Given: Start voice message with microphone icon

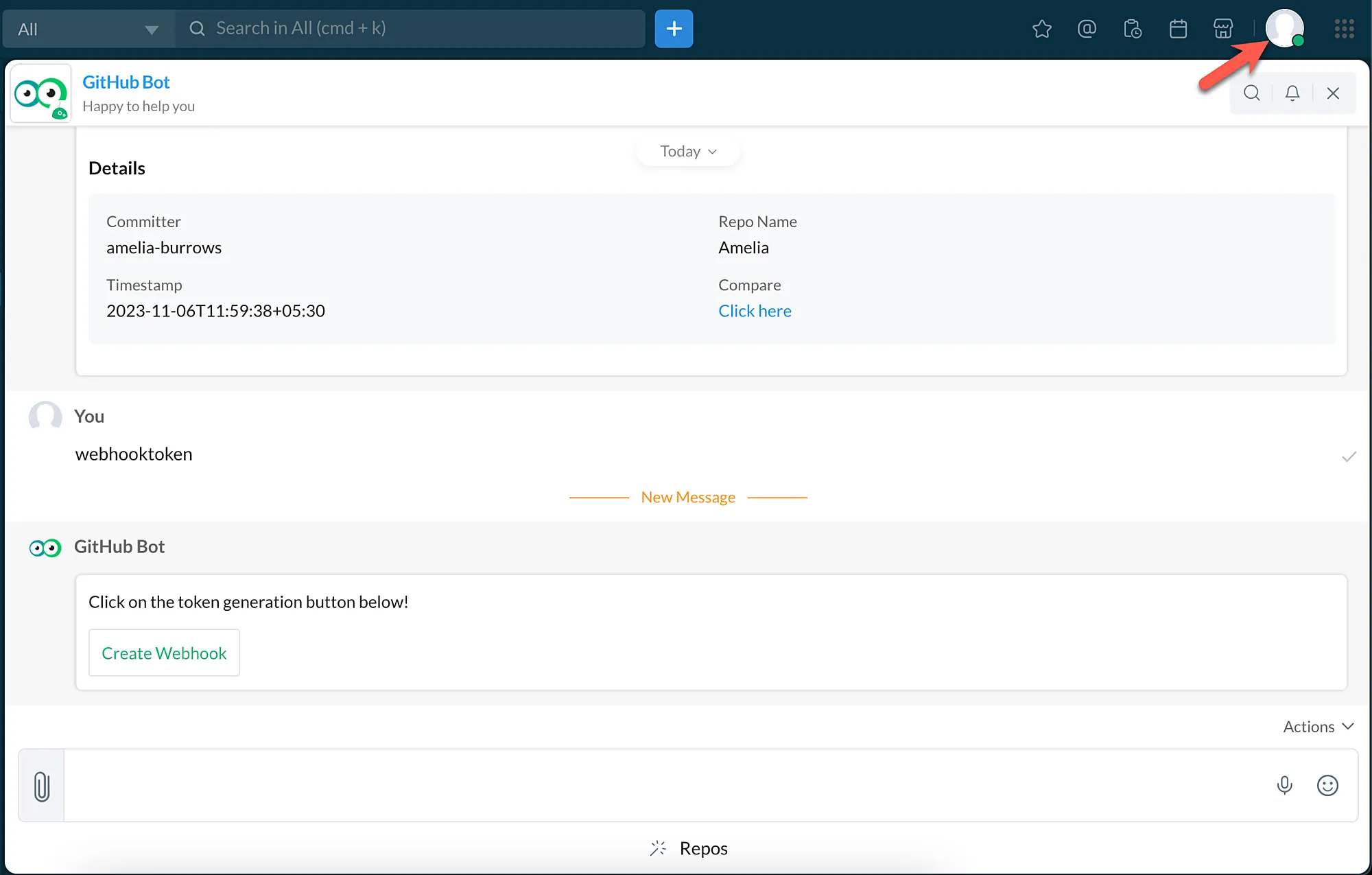Looking at the screenshot, I should 1284,785.
